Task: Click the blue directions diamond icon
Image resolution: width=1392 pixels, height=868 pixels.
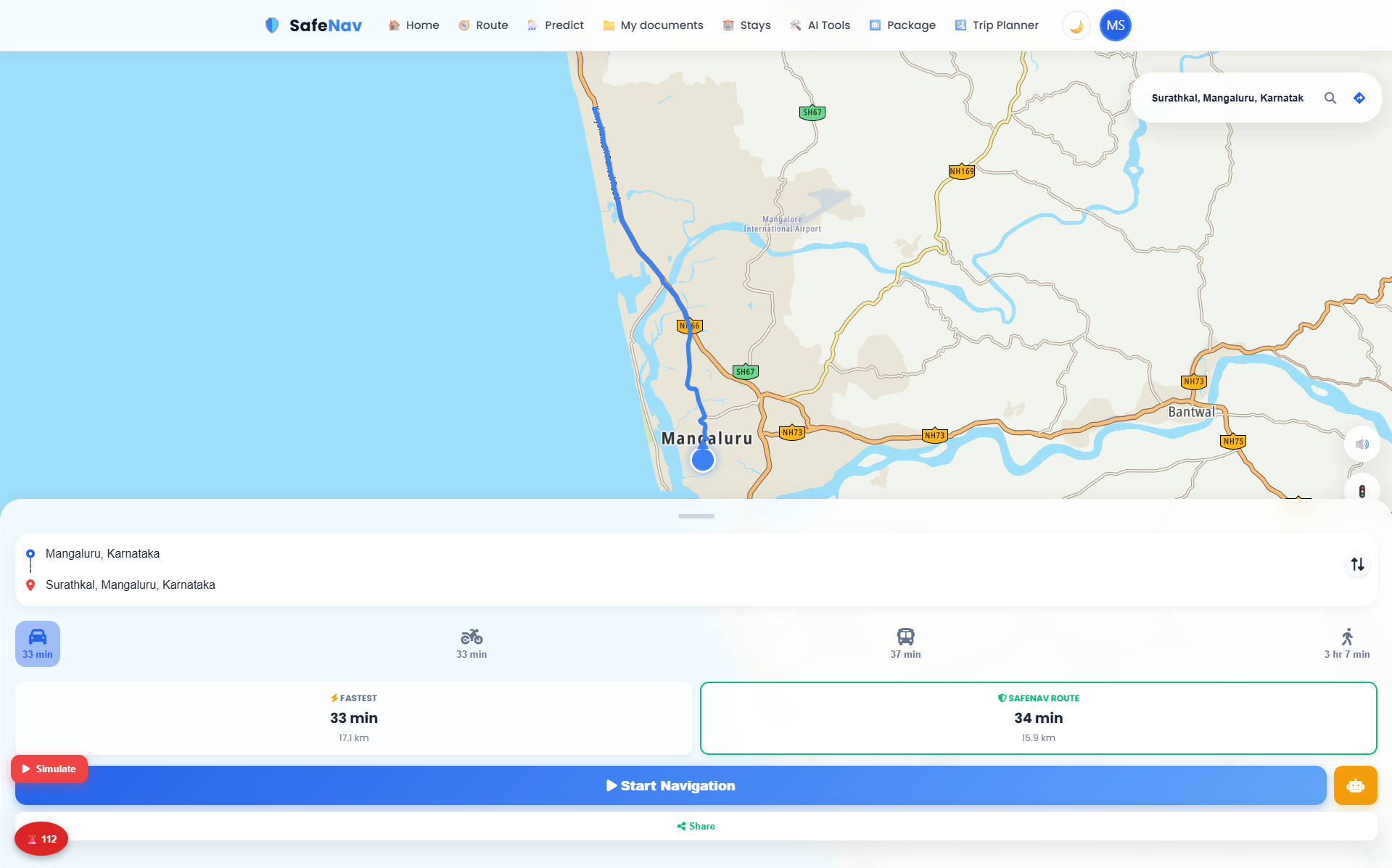Action: click(x=1359, y=98)
